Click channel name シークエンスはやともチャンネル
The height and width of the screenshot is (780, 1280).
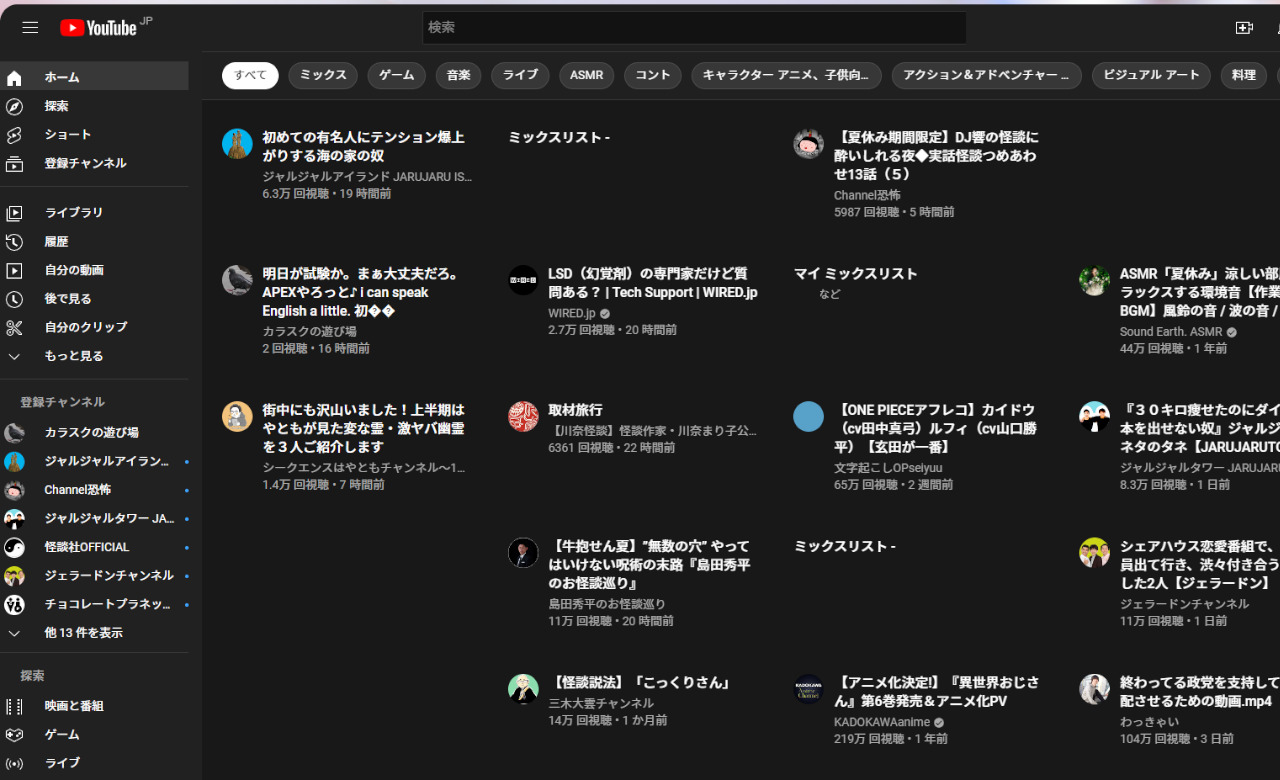[364, 467]
